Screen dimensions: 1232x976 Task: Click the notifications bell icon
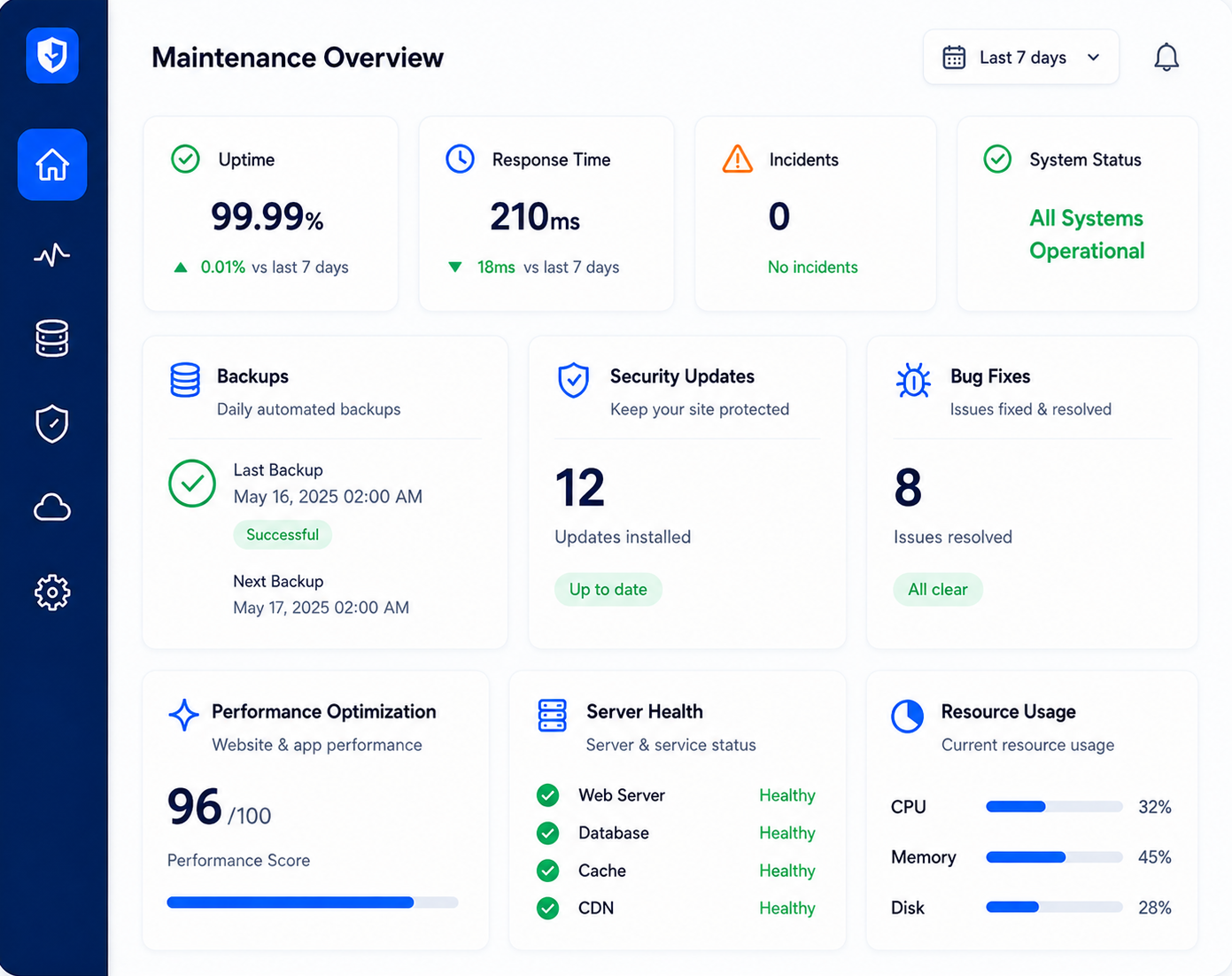pos(1166,58)
